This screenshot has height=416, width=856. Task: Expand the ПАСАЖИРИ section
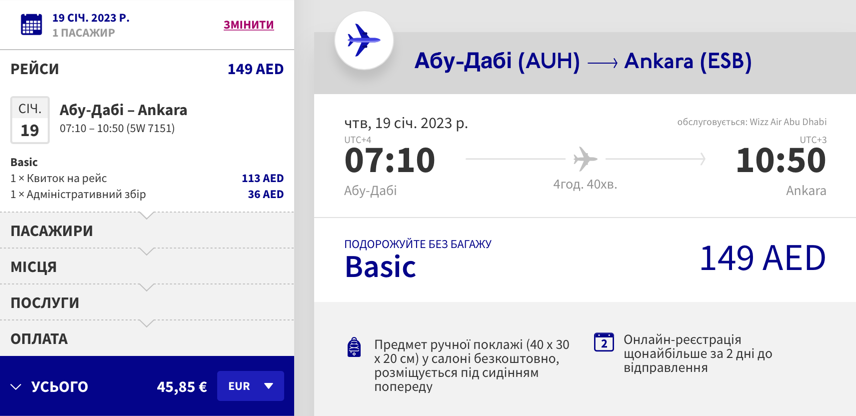(x=147, y=230)
